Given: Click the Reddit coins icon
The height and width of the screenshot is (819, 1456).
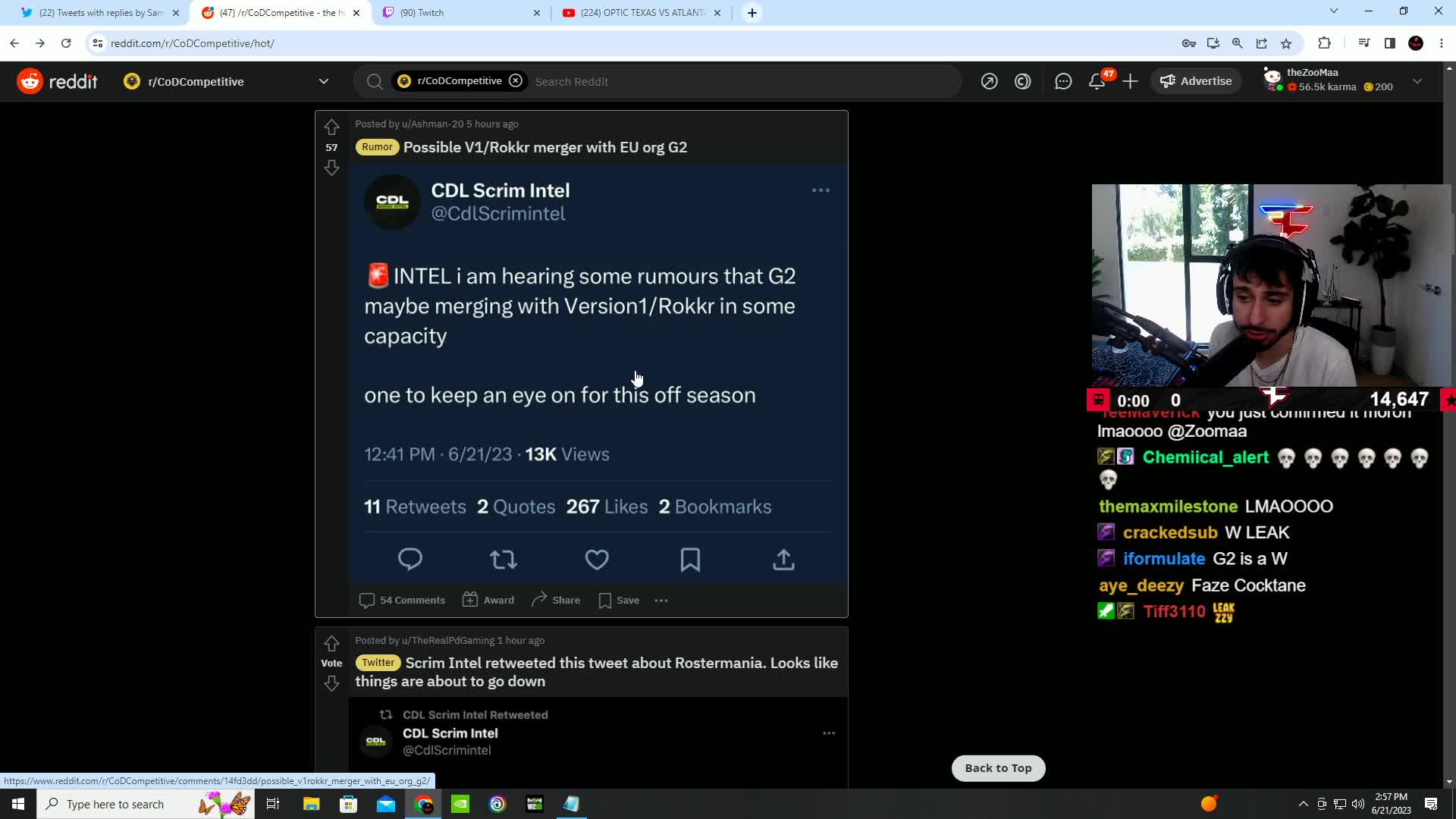Looking at the screenshot, I should coord(1022,81).
